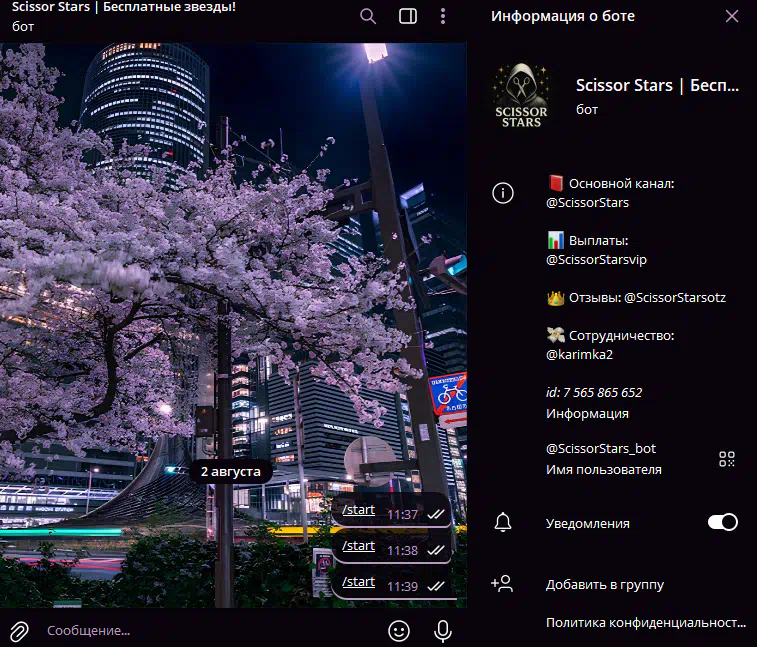The image size is (757, 647).
Task: Click the Информация о боте panel title
Action: (563, 16)
